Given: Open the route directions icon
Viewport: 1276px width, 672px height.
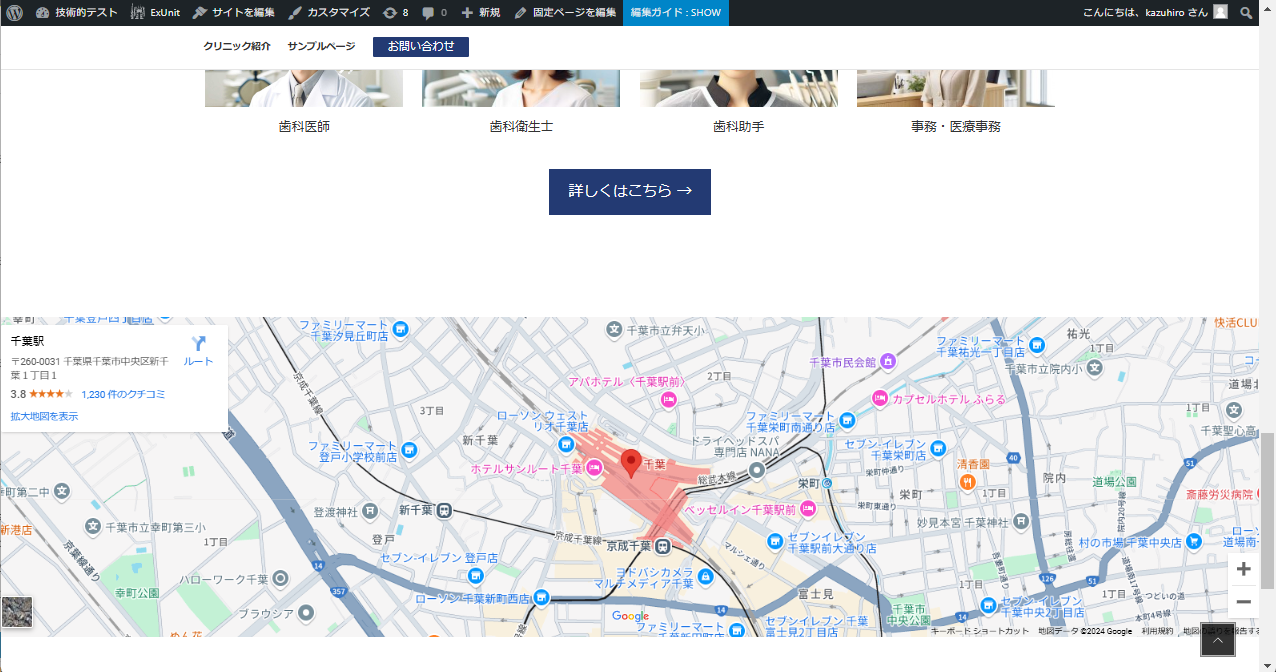Looking at the screenshot, I should pos(198,345).
